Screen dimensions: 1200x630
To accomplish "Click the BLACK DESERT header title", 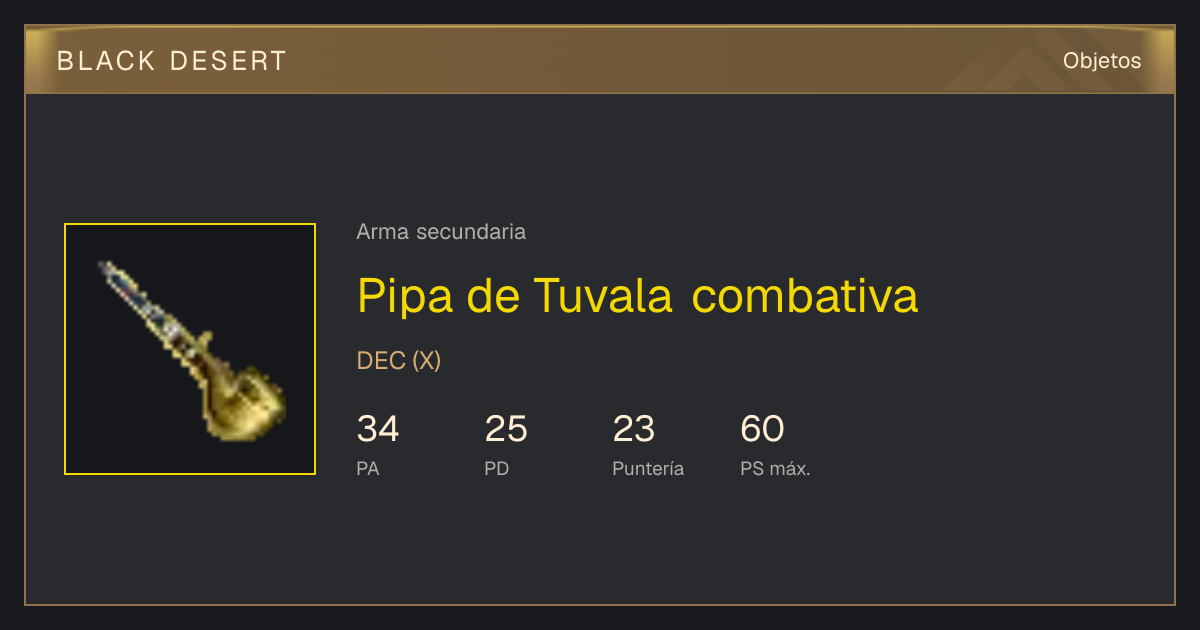I will (x=172, y=61).
